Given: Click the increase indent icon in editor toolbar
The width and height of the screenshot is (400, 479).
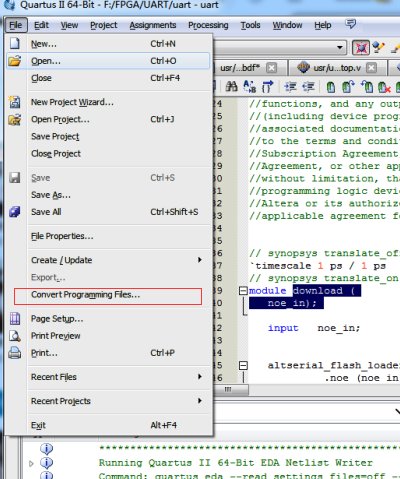Looking at the screenshot, I should (x=290, y=87).
